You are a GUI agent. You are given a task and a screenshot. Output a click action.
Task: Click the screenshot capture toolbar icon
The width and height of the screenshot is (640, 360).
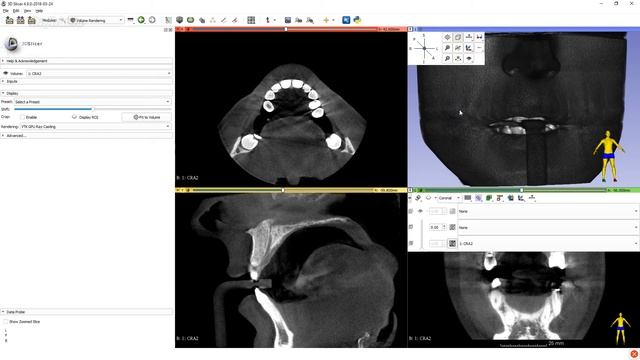[x=288, y=20]
